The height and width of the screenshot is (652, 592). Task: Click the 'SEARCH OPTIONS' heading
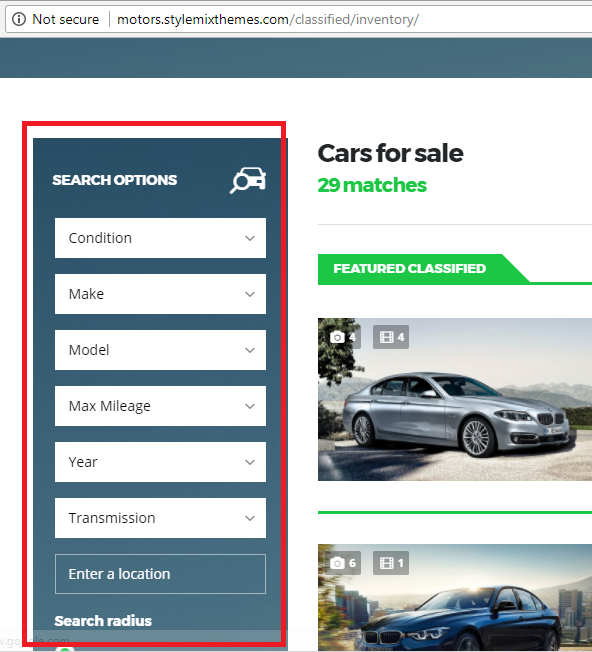click(115, 180)
